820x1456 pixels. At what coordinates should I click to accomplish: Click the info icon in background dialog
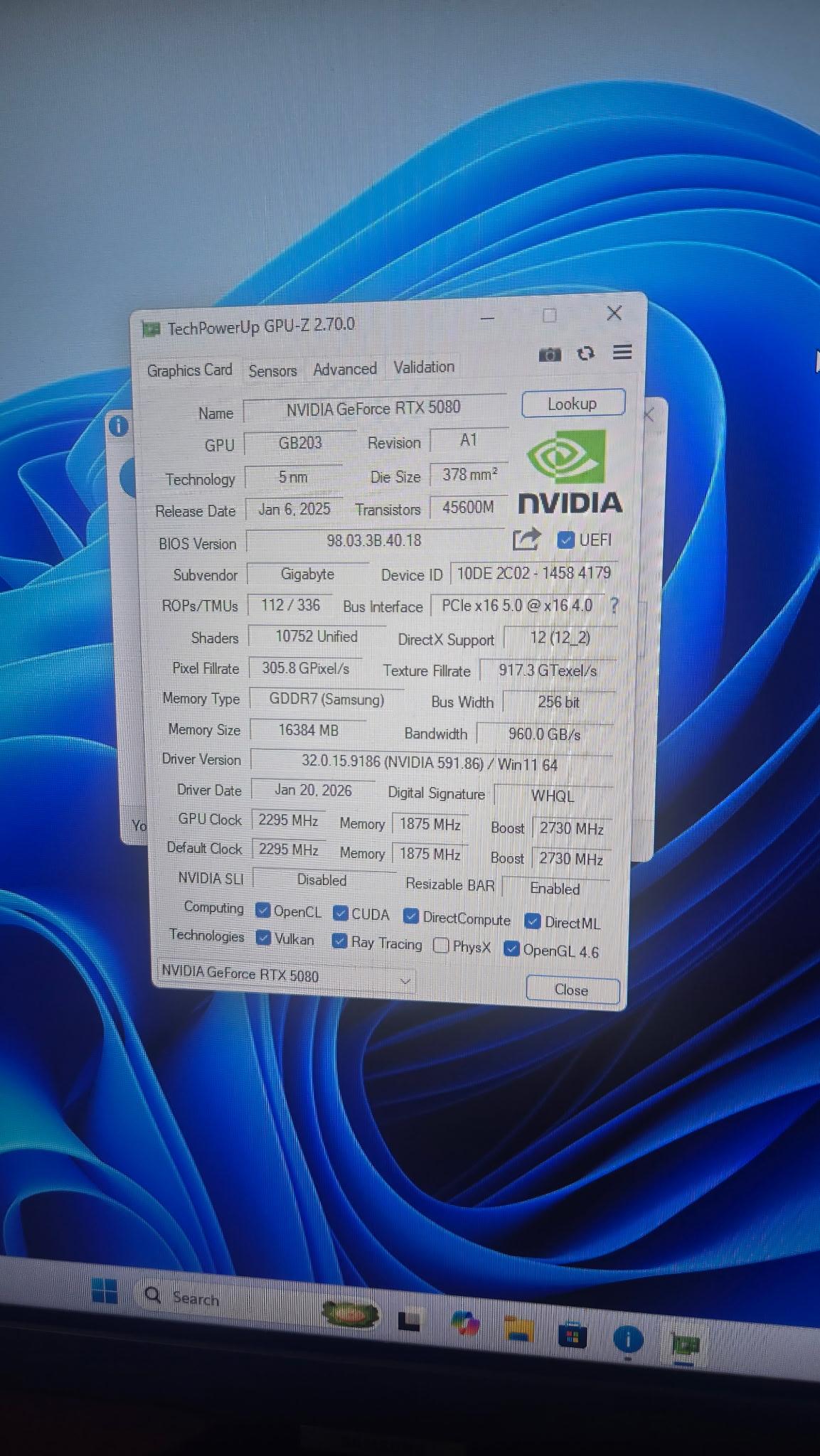pos(118,426)
